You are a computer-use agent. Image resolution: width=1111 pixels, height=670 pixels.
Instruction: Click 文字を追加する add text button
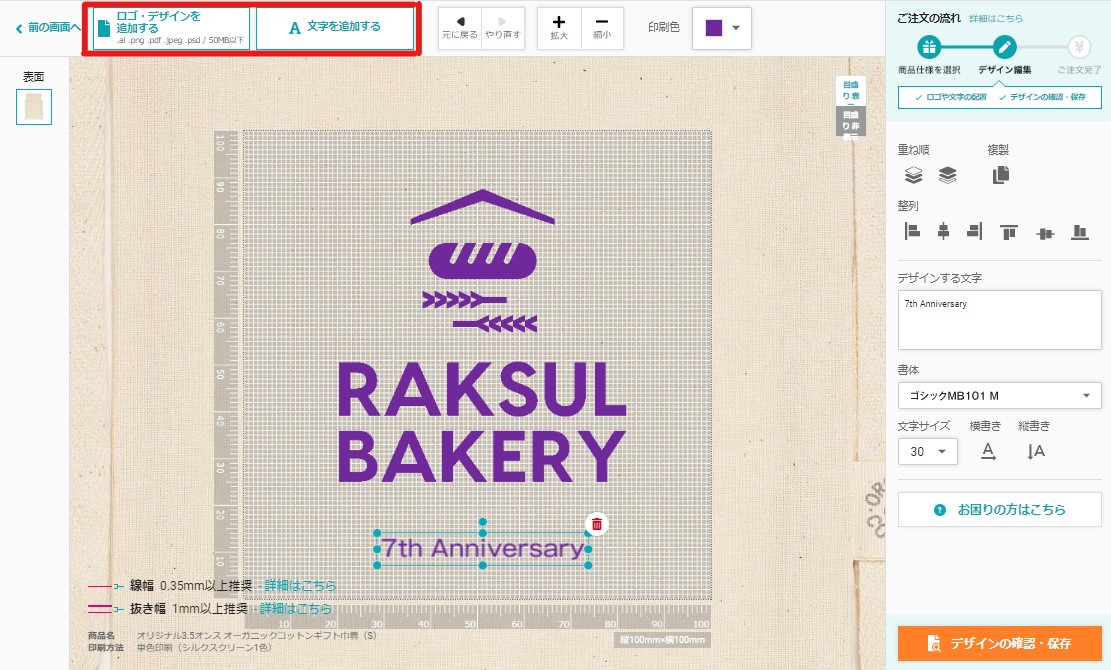pos(334,28)
